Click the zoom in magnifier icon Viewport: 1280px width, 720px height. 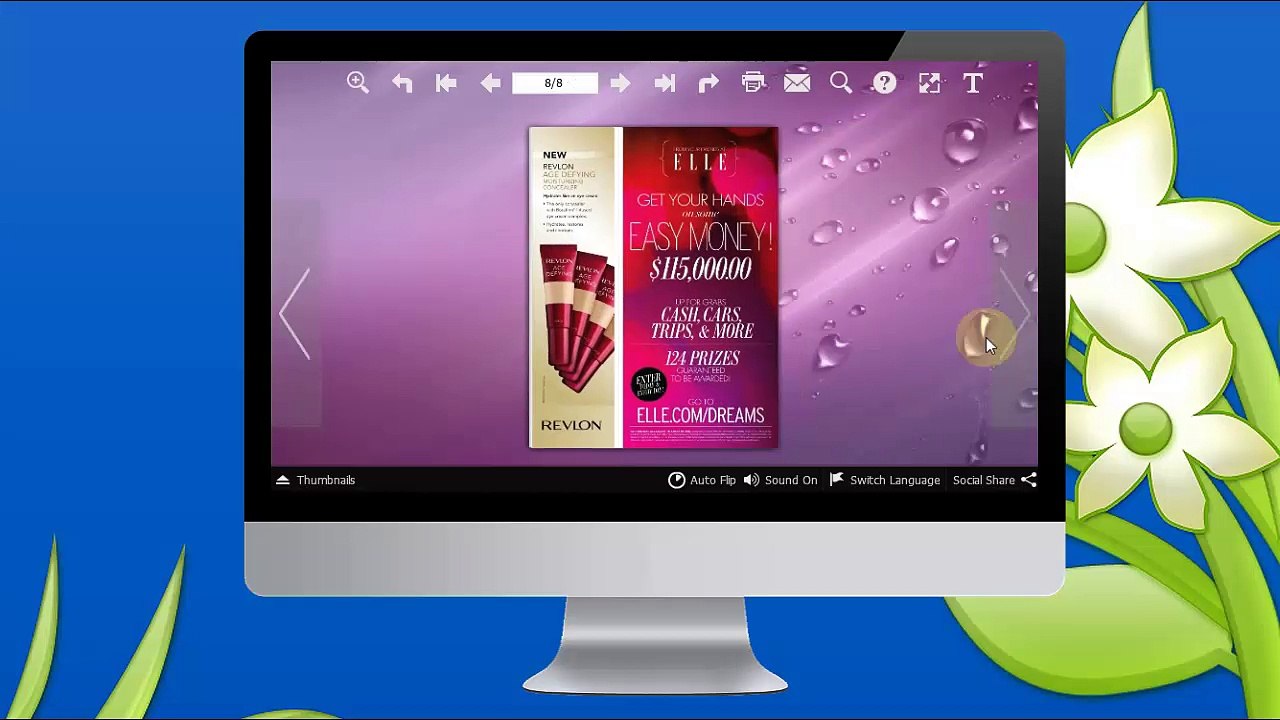point(358,83)
